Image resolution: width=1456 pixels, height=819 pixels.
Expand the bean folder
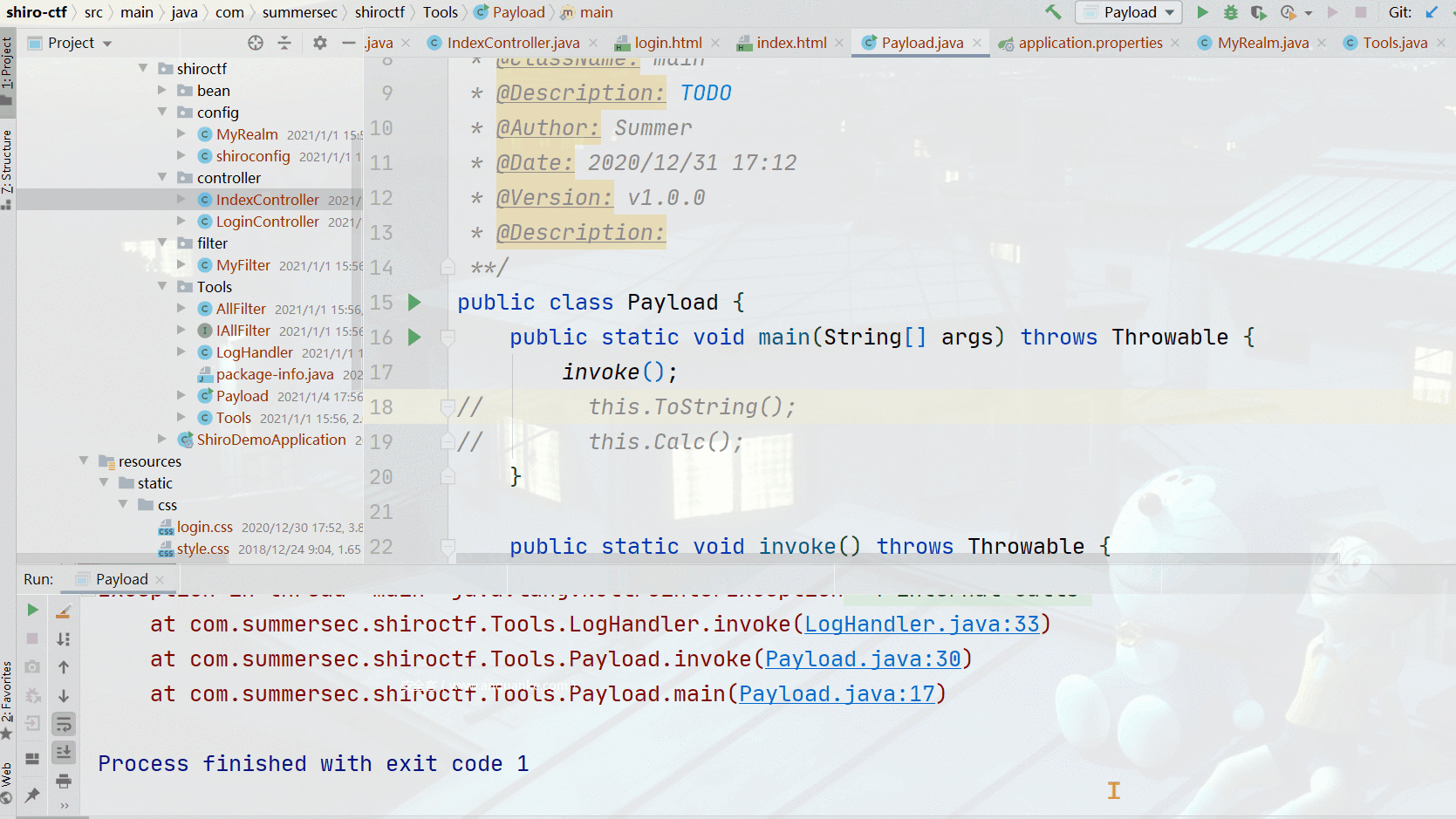click(x=162, y=91)
